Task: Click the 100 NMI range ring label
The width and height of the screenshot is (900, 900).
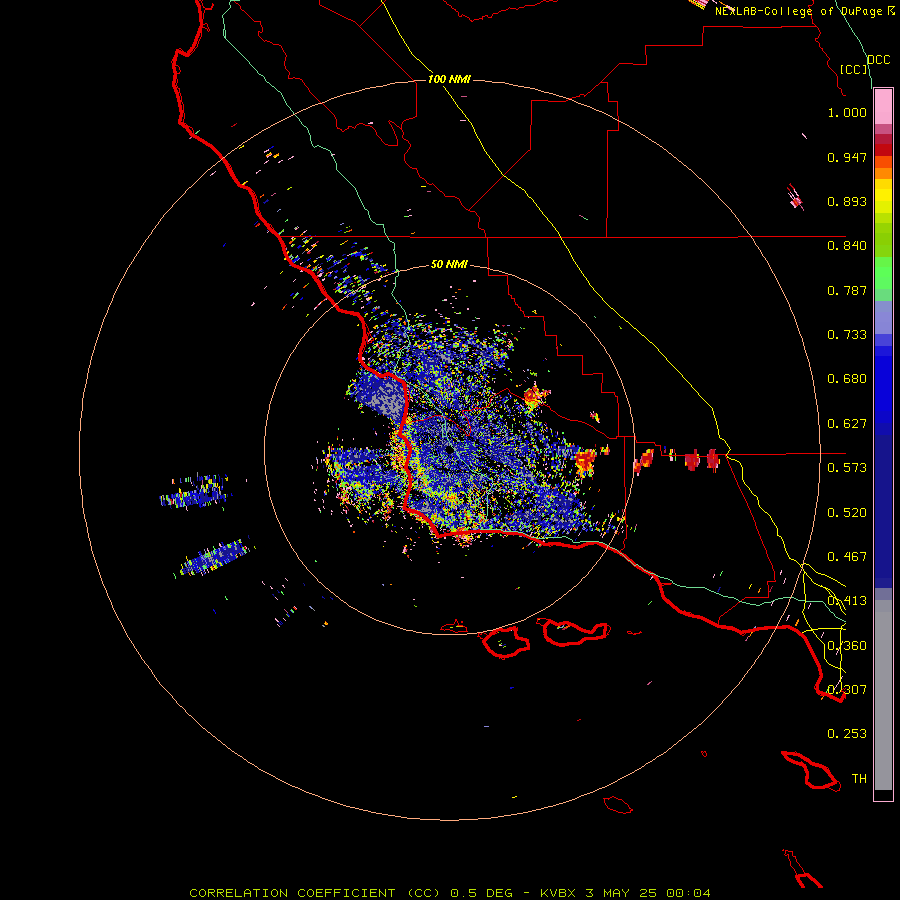Action: pyautogui.click(x=449, y=79)
